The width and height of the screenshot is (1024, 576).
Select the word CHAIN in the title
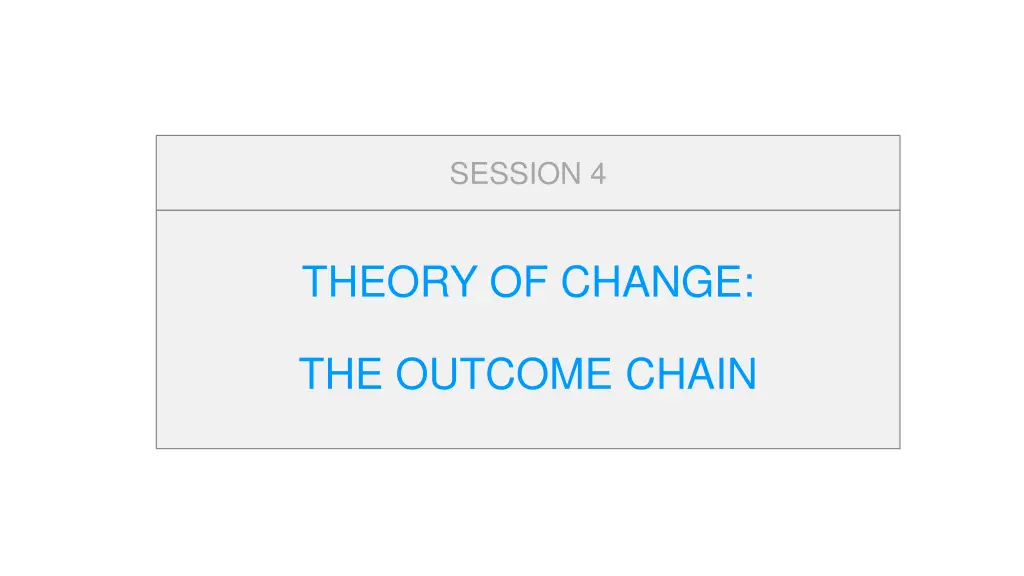(x=691, y=374)
